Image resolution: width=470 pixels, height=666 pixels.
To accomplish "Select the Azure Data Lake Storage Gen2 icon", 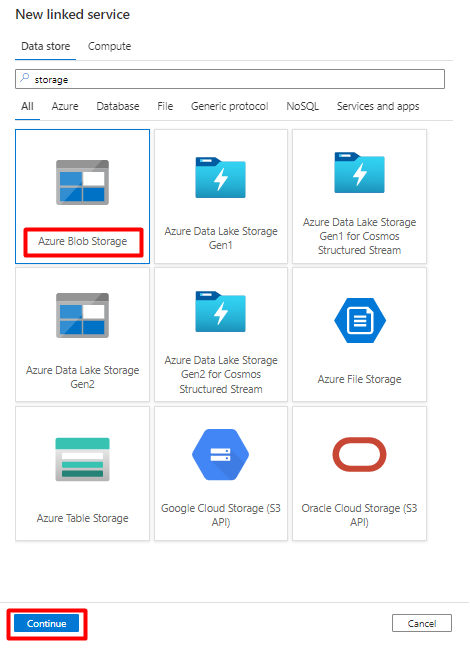I will pyautogui.click(x=82, y=315).
